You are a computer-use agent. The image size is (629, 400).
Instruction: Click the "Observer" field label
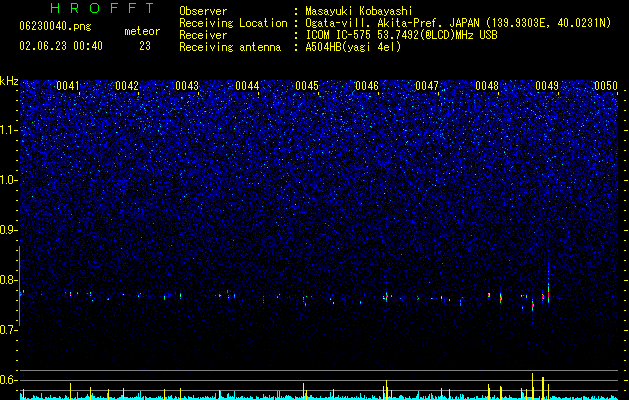(203, 11)
